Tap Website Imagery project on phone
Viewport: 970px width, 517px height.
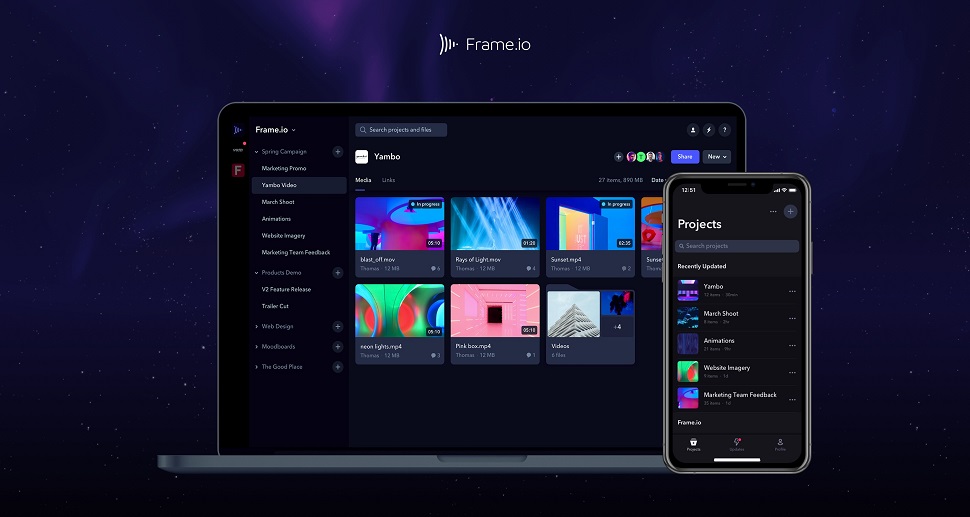coord(737,372)
